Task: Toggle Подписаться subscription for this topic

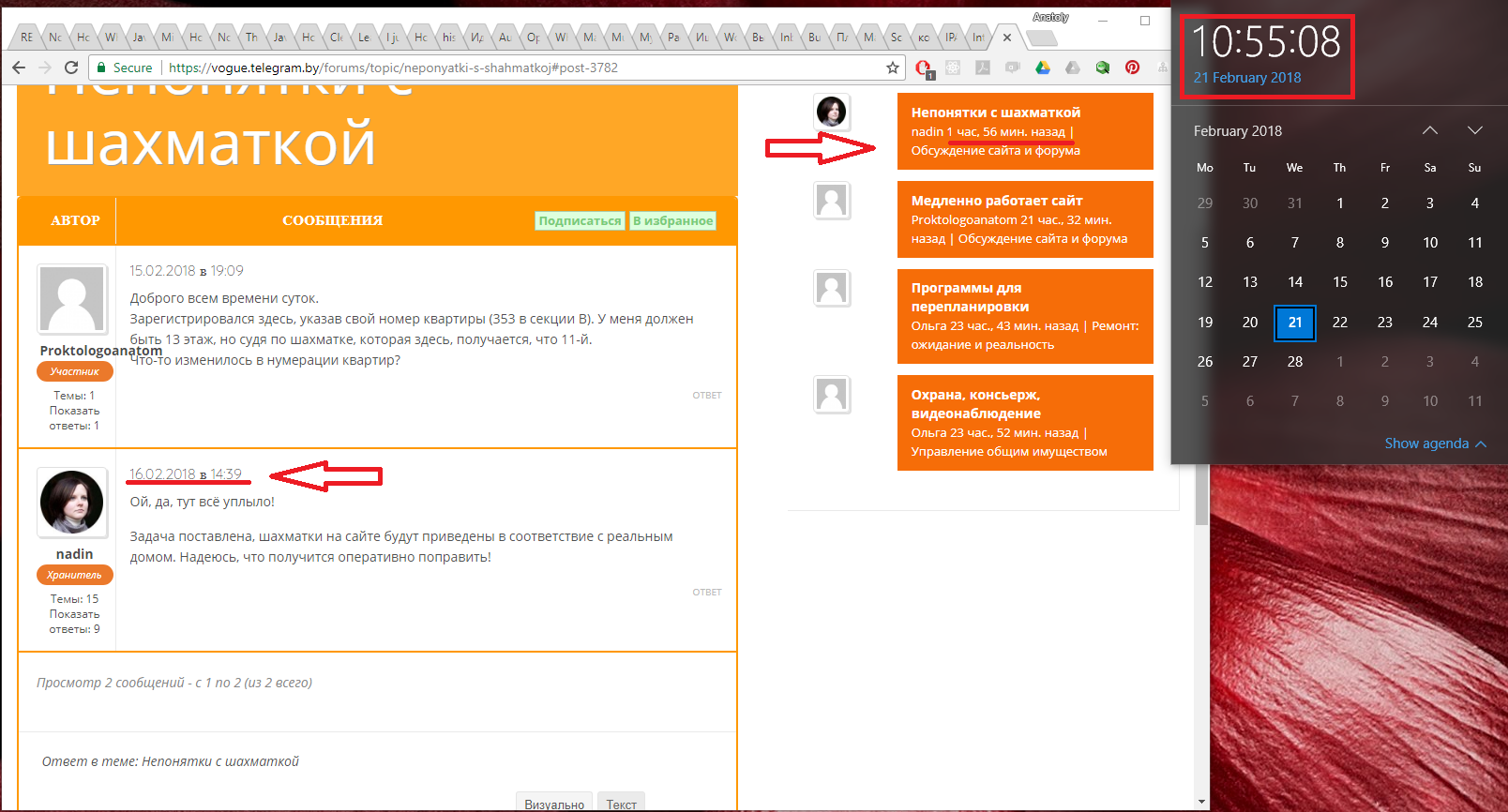Action: [580, 220]
